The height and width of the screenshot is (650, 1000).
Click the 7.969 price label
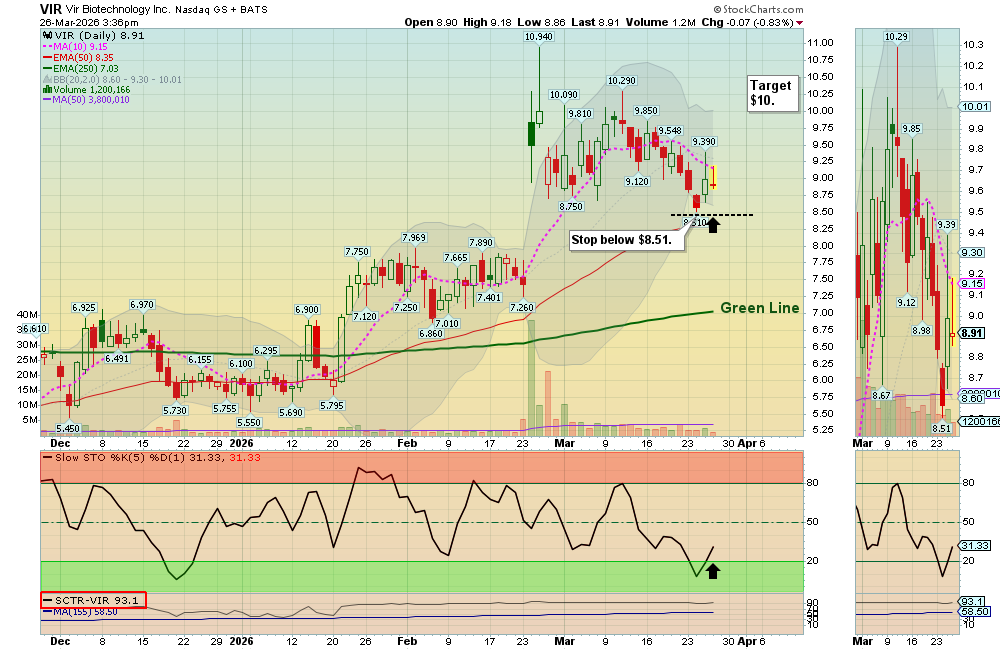414,238
